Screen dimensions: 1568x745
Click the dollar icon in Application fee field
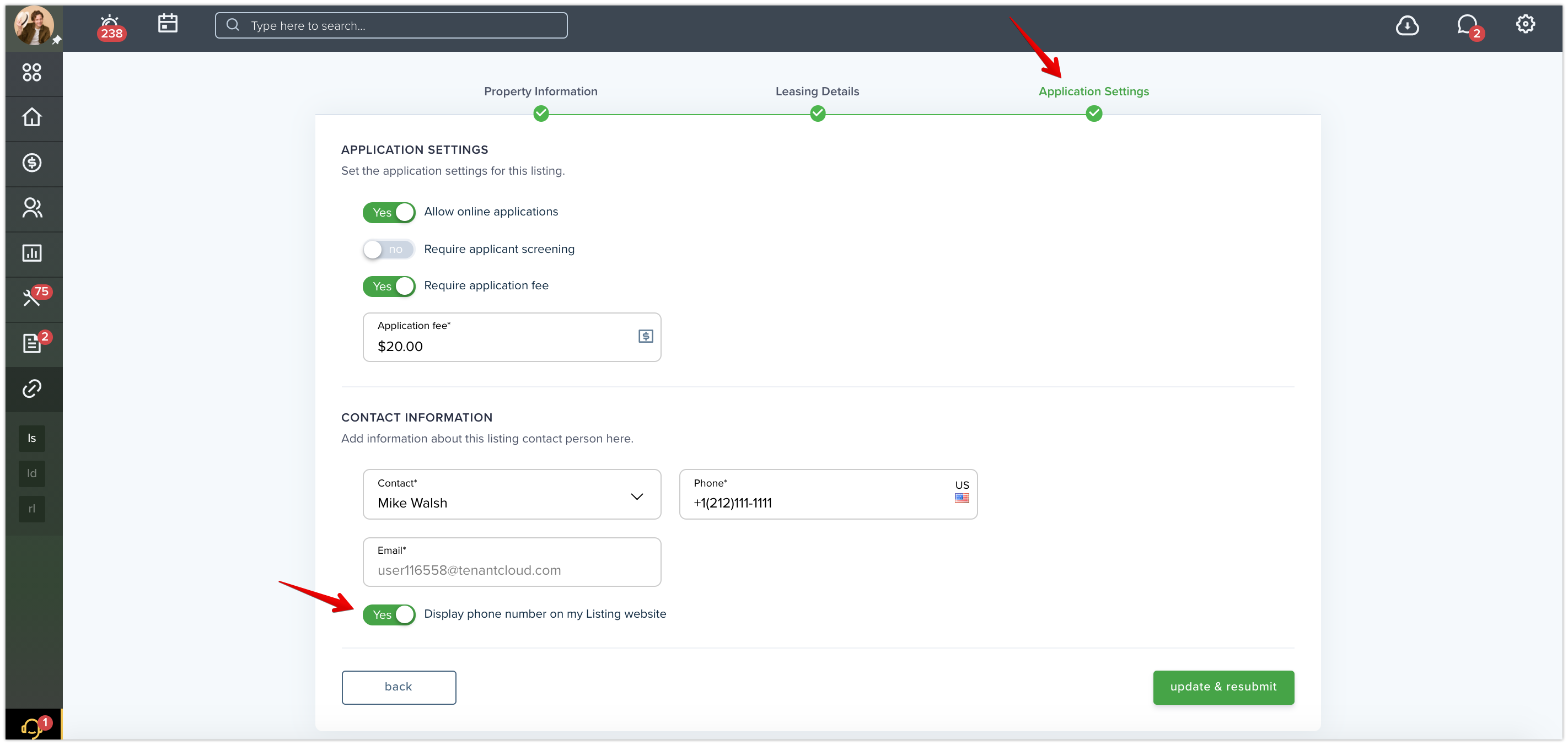(645, 336)
